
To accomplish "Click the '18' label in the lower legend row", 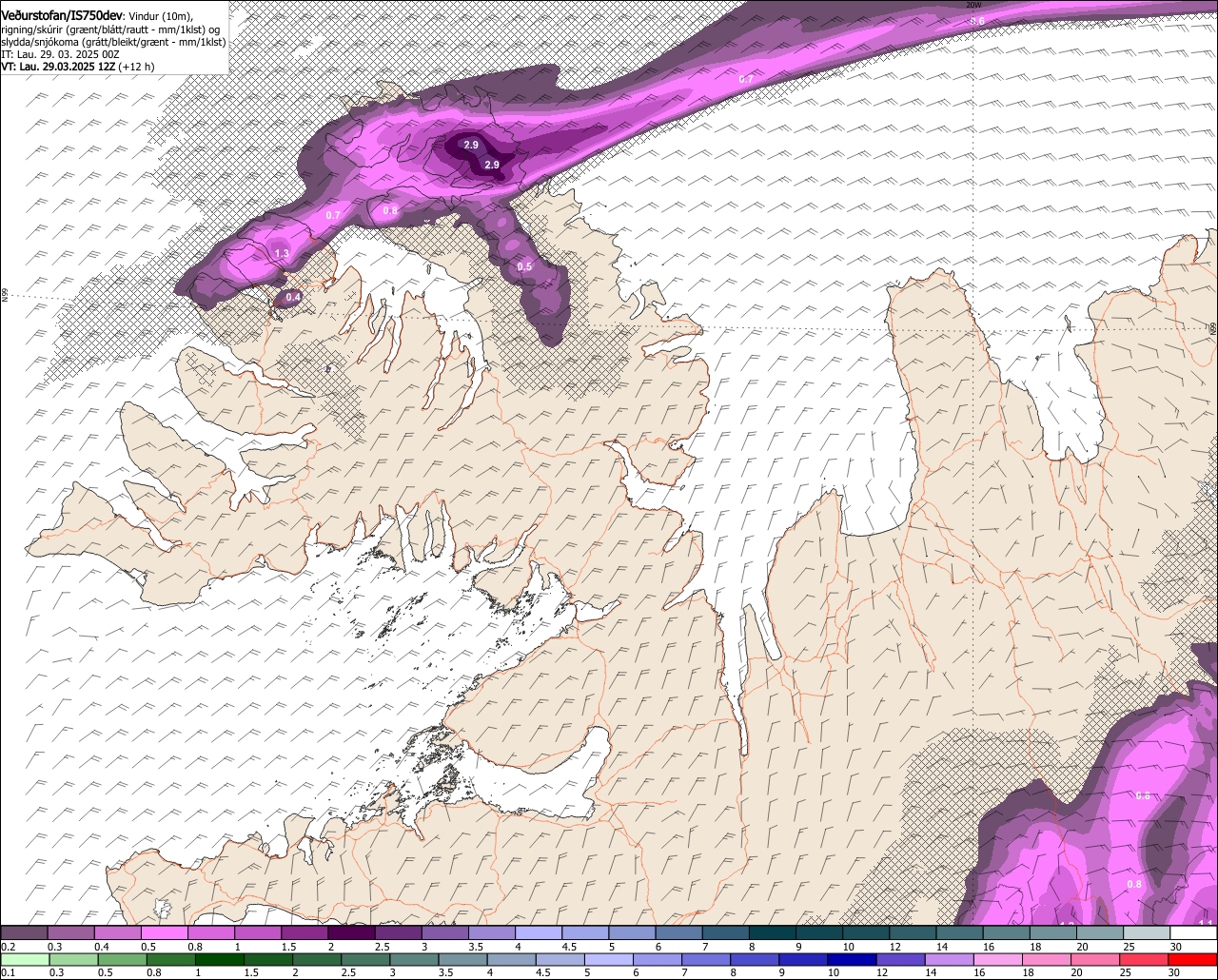I will point(1028,973).
